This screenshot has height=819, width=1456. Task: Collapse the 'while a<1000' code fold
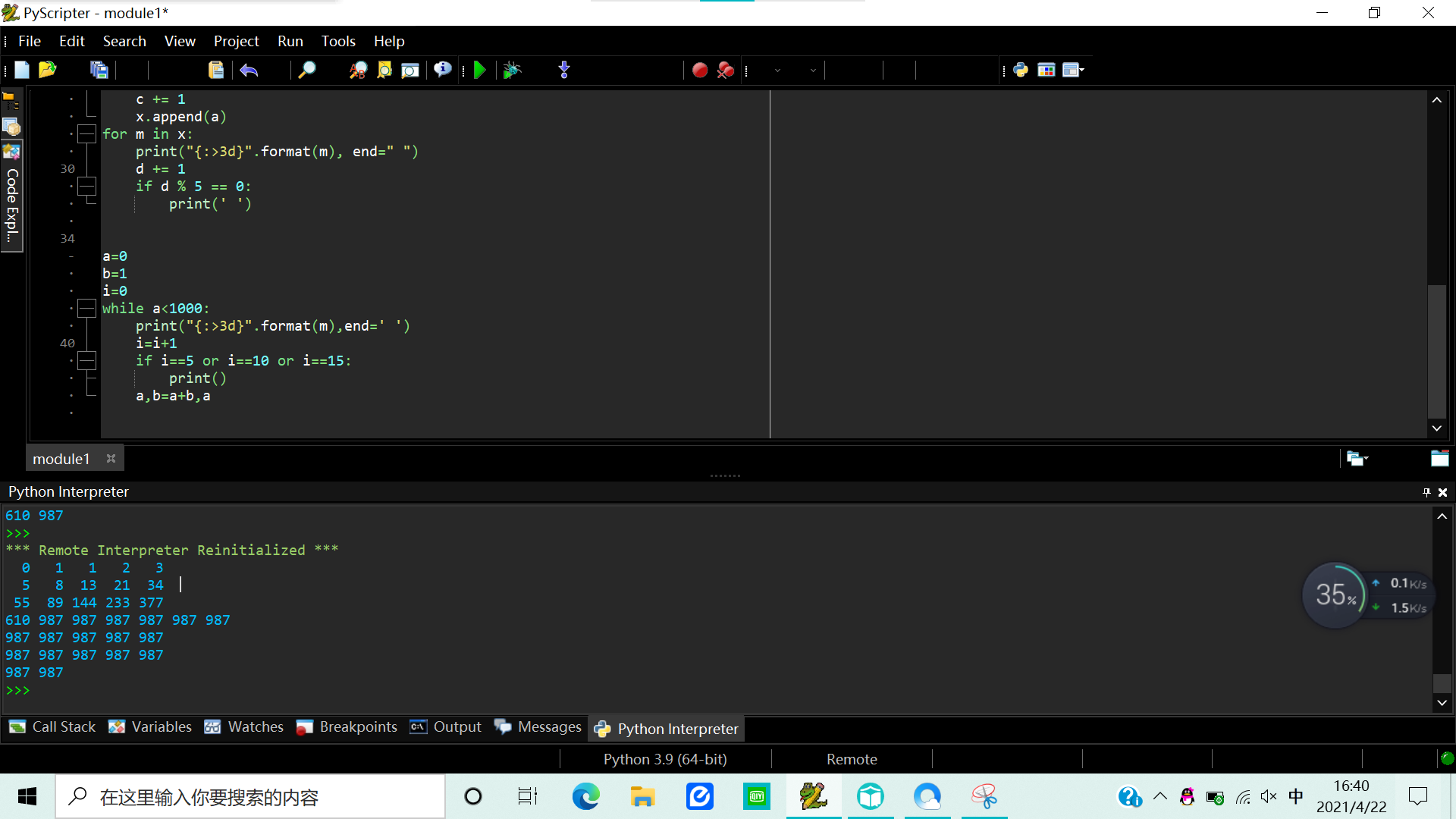(87, 309)
